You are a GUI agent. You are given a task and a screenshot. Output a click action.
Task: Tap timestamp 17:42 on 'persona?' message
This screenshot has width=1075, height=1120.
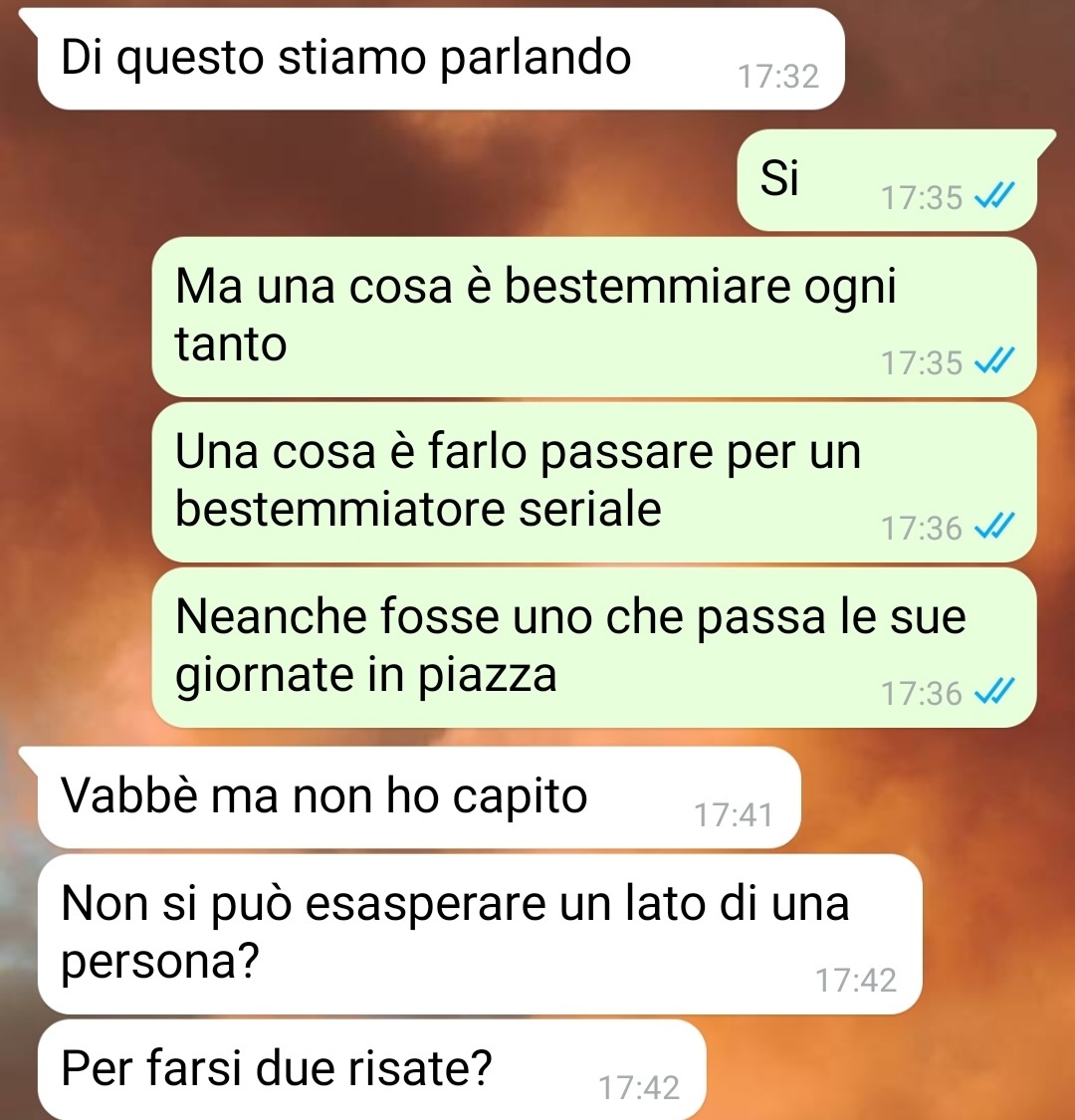click(856, 980)
